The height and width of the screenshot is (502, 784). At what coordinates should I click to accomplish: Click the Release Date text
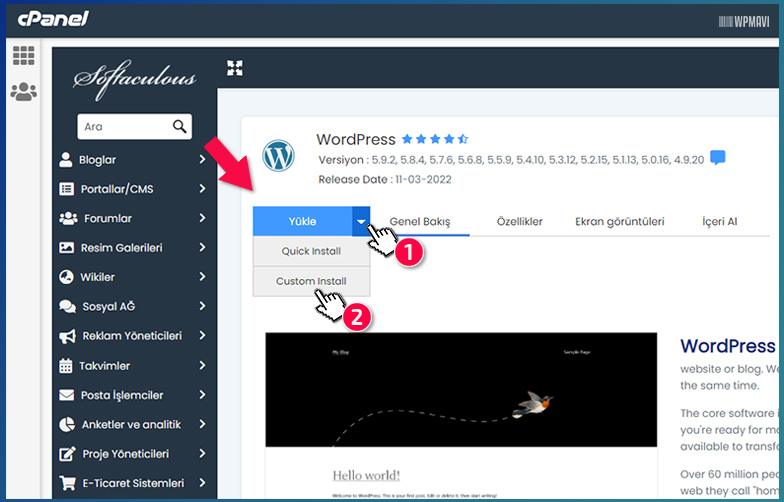385,180
